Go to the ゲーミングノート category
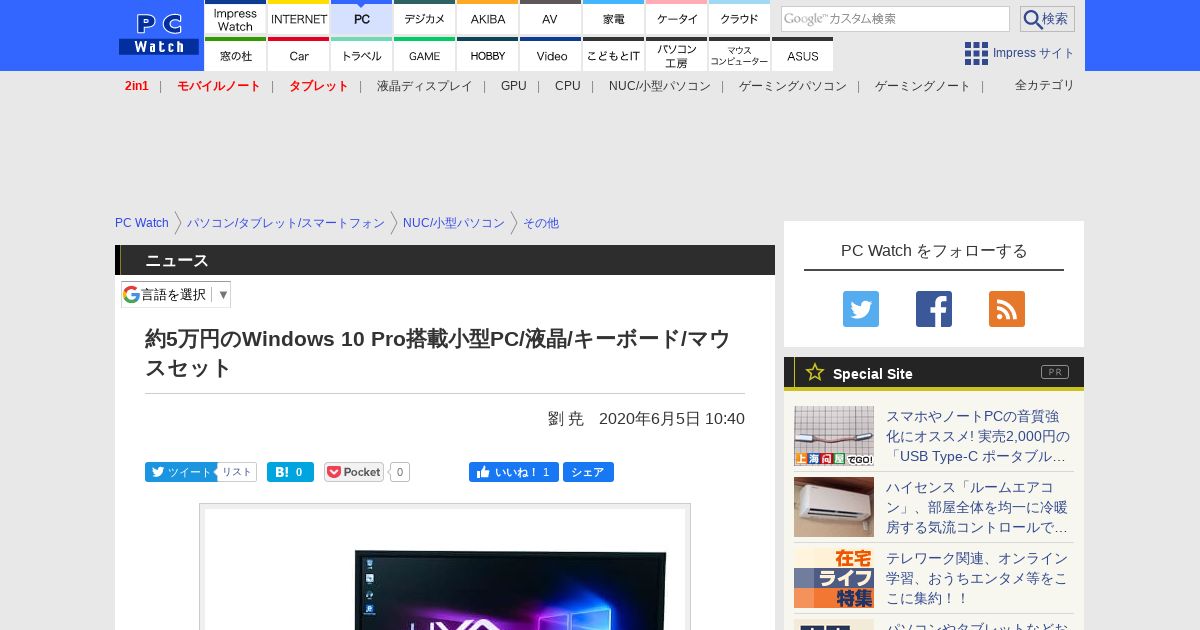 tap(923, 86)
